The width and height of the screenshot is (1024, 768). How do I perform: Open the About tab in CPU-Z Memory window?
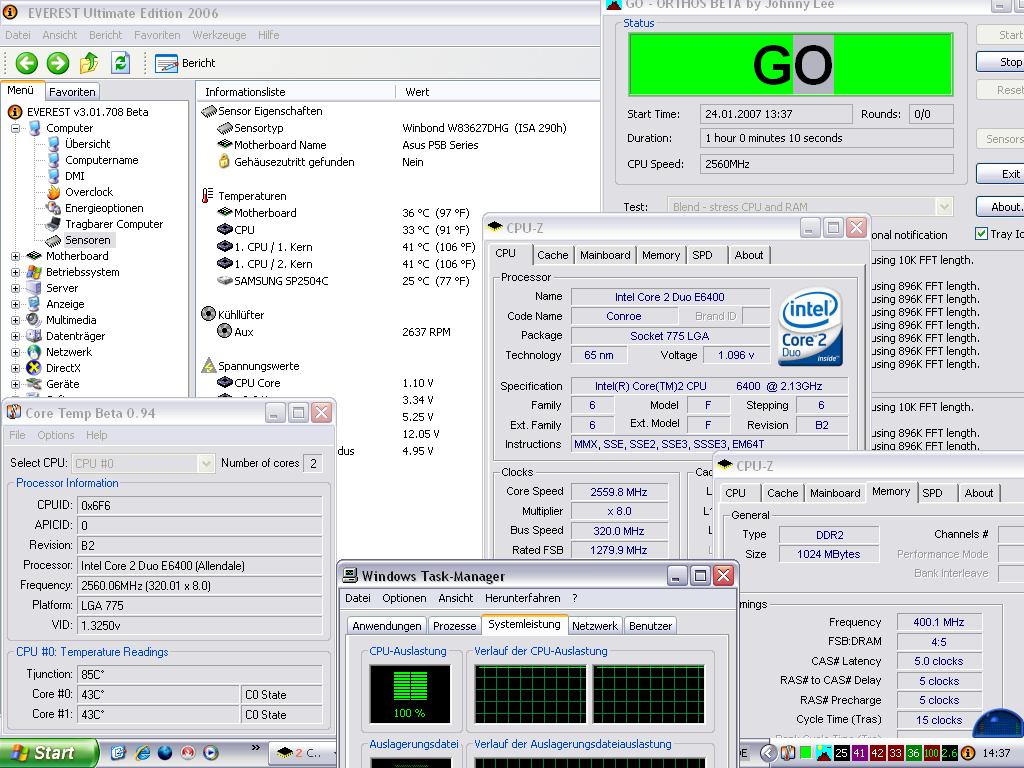(979, 493)
